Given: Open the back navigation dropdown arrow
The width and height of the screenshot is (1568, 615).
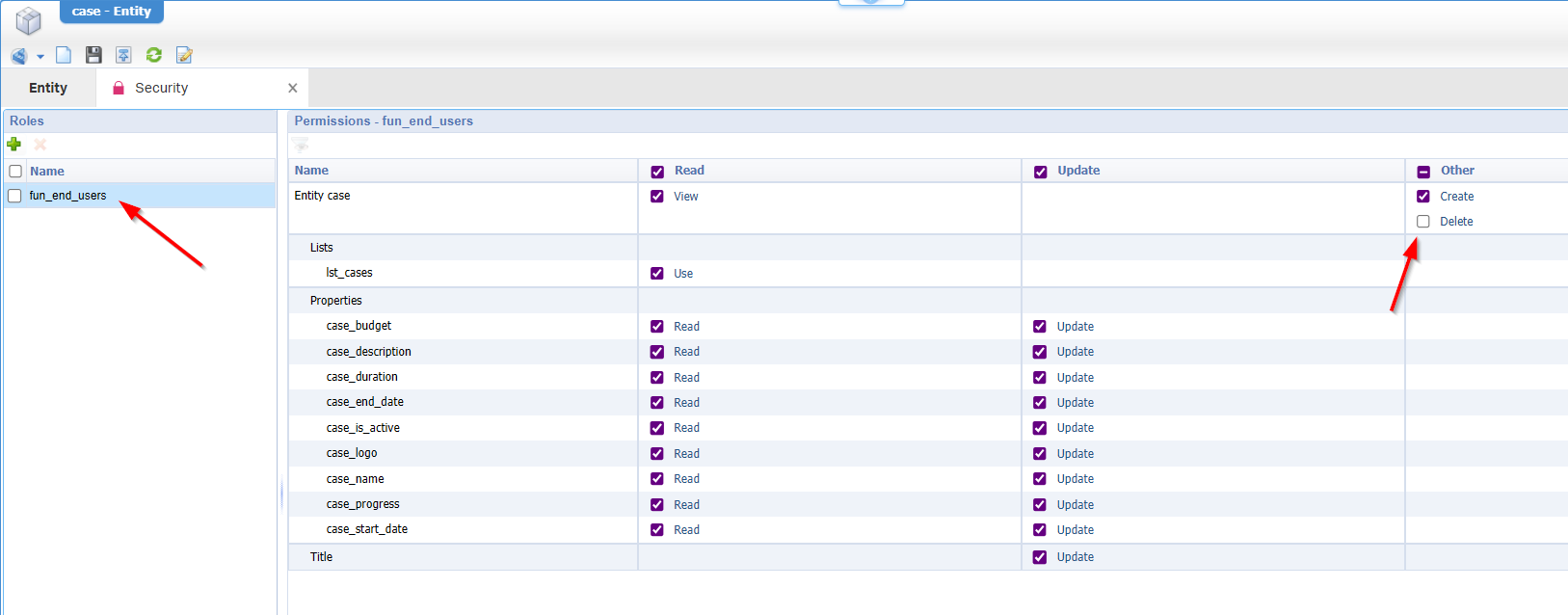Looking at the screenshot, I should pos(40,57).
